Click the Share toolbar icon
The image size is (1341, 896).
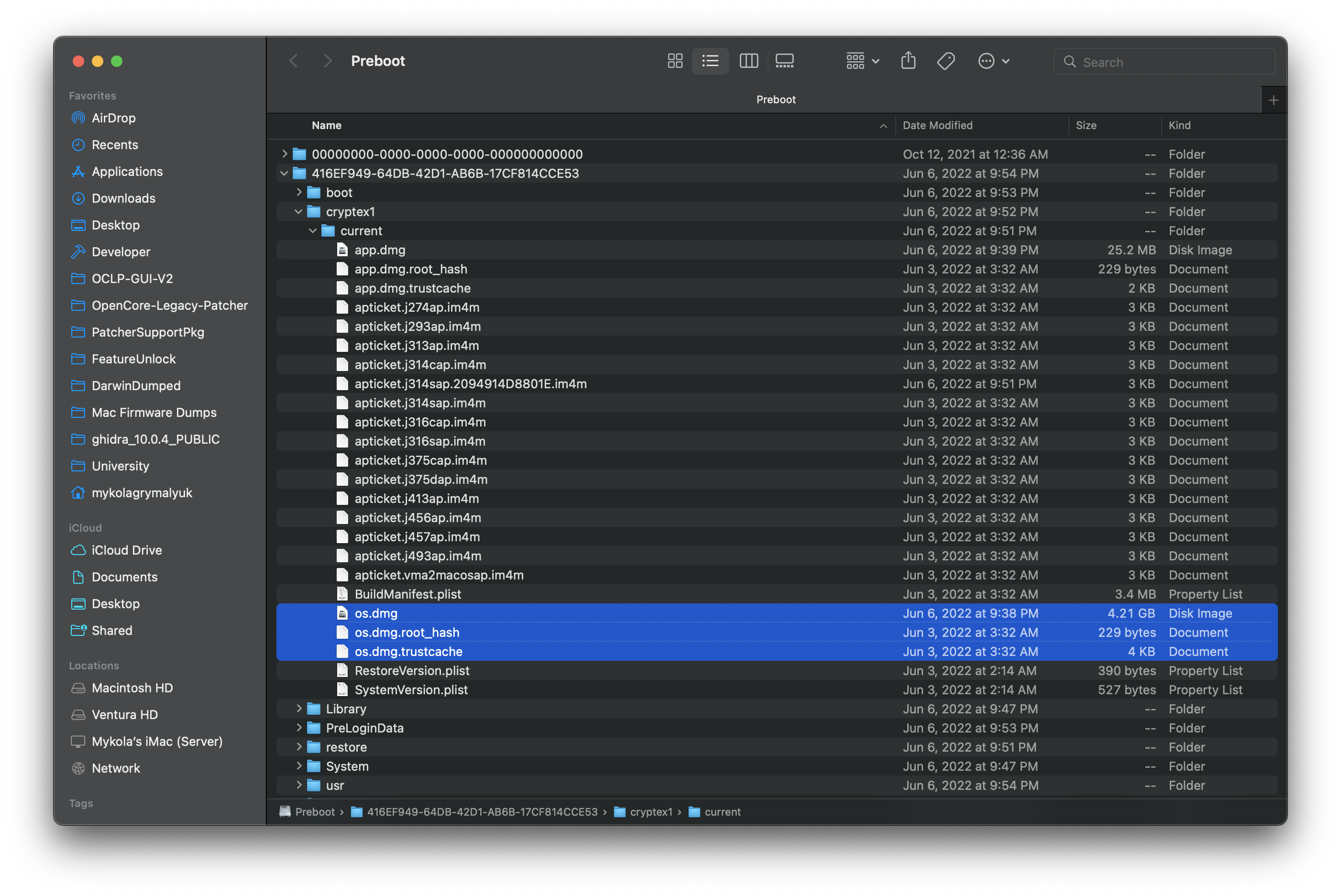pyautogui.click(x=908, y=61)
